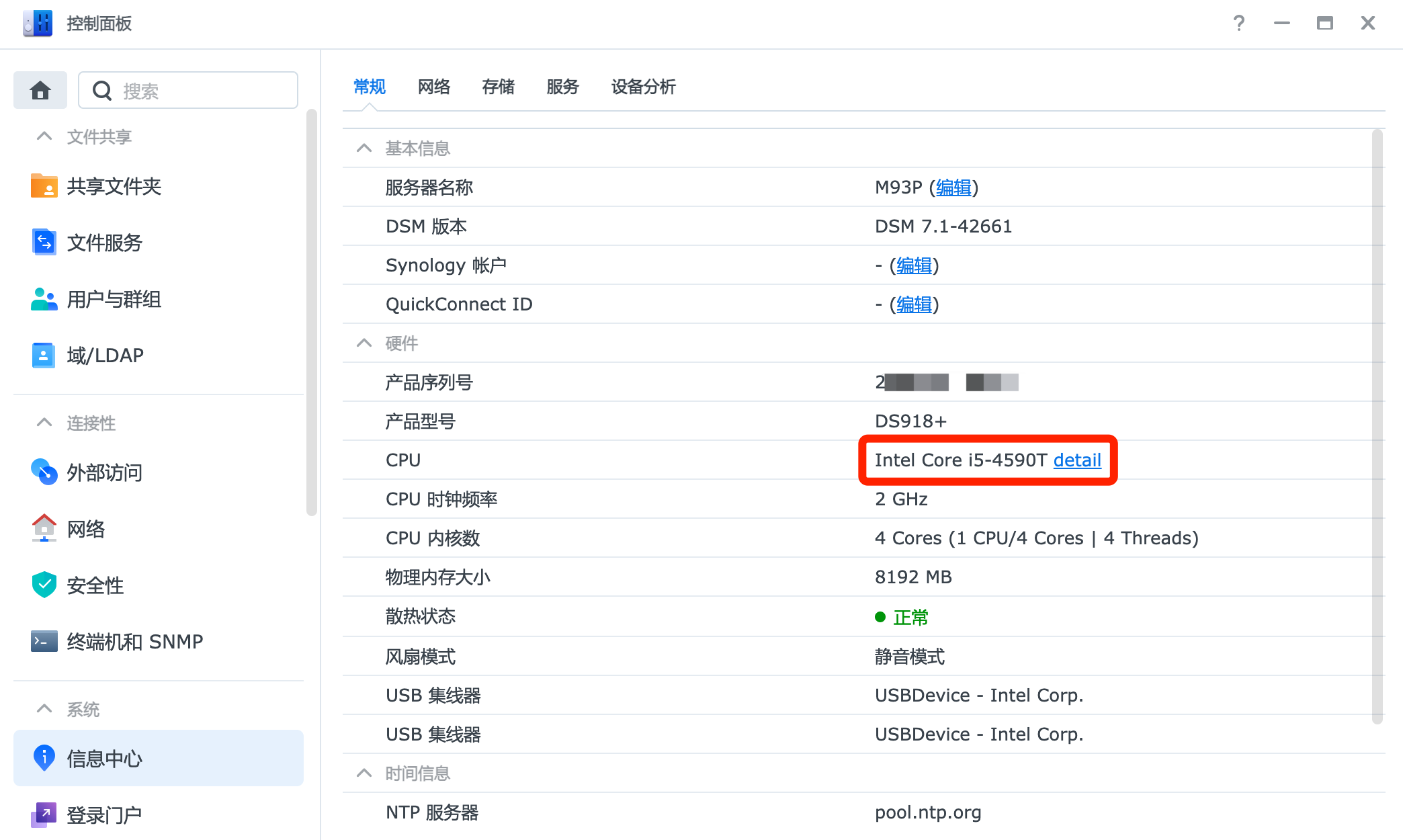Click the DSM 7.1-42661 version value
Image resolution: width=1403 pixels, height=840 pixels.
[x=943, y=226]
